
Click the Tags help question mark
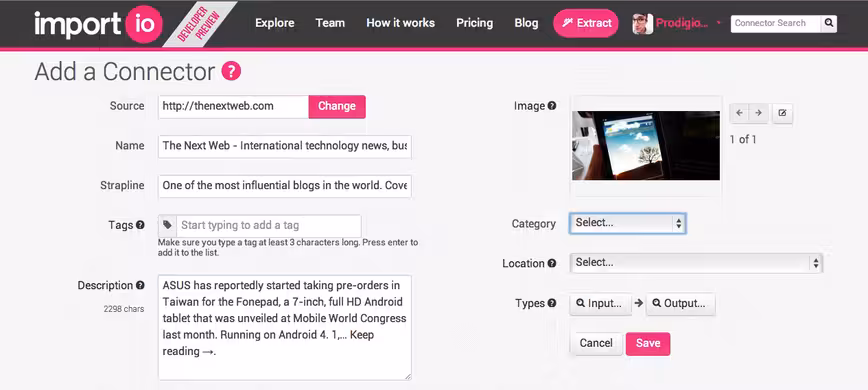(x=141, y=225)
